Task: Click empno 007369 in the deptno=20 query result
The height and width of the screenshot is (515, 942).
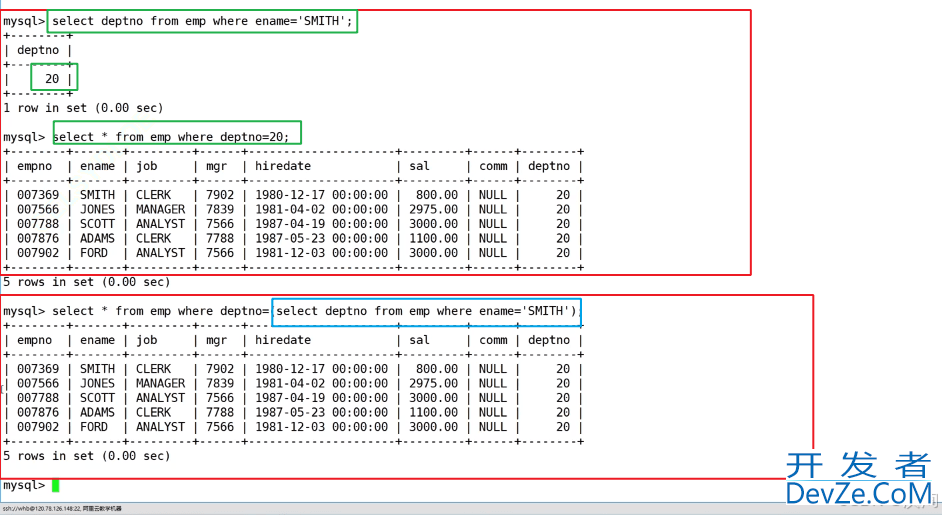Action: click(x=38, y=195)
